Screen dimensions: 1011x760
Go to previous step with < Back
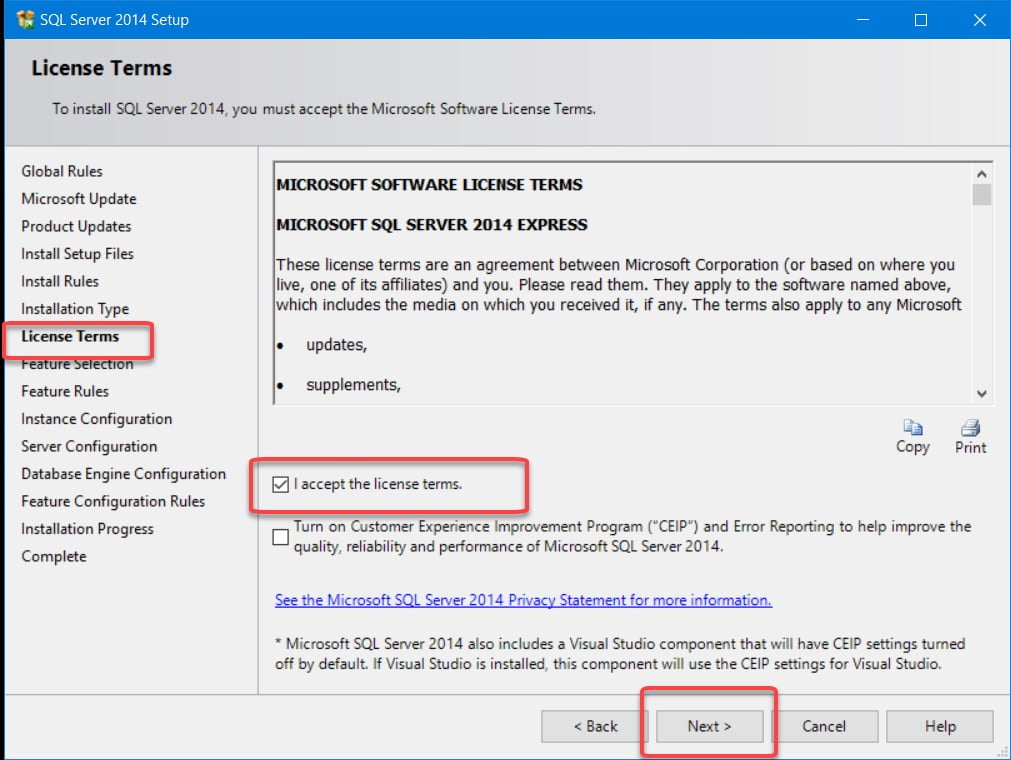click(x=594, y=726)
